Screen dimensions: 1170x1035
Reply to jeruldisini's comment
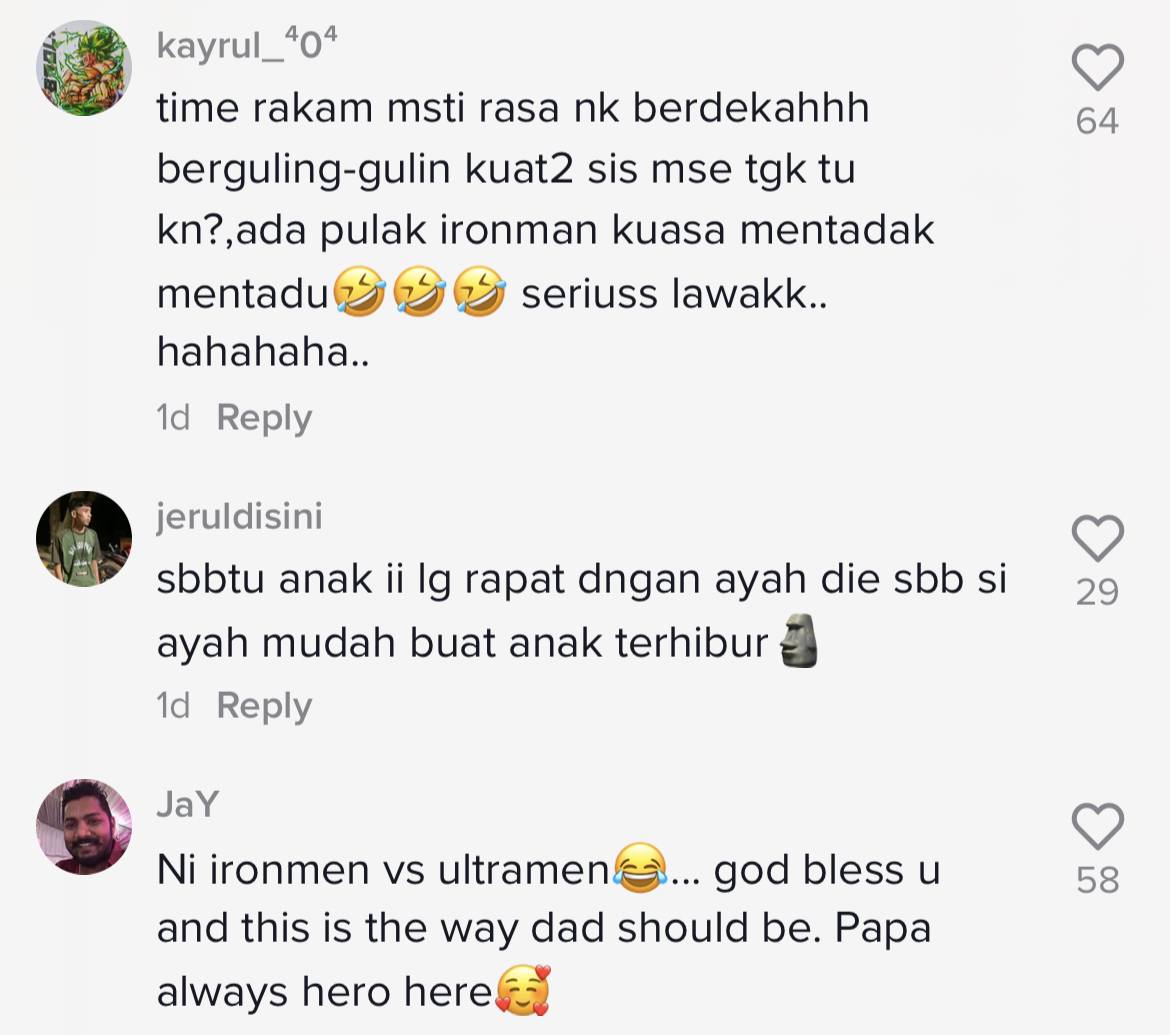(264, 706)
